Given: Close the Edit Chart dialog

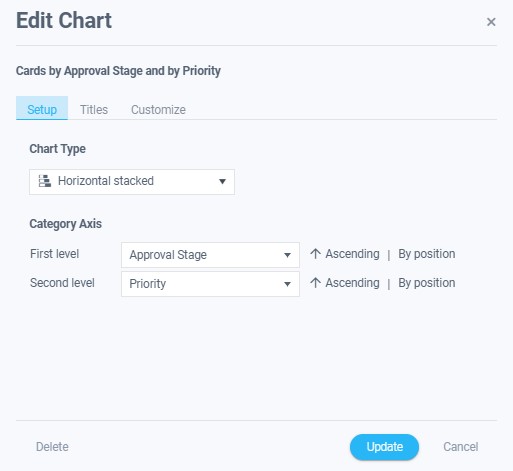Looking at the screenshot, I should [491, 22].
